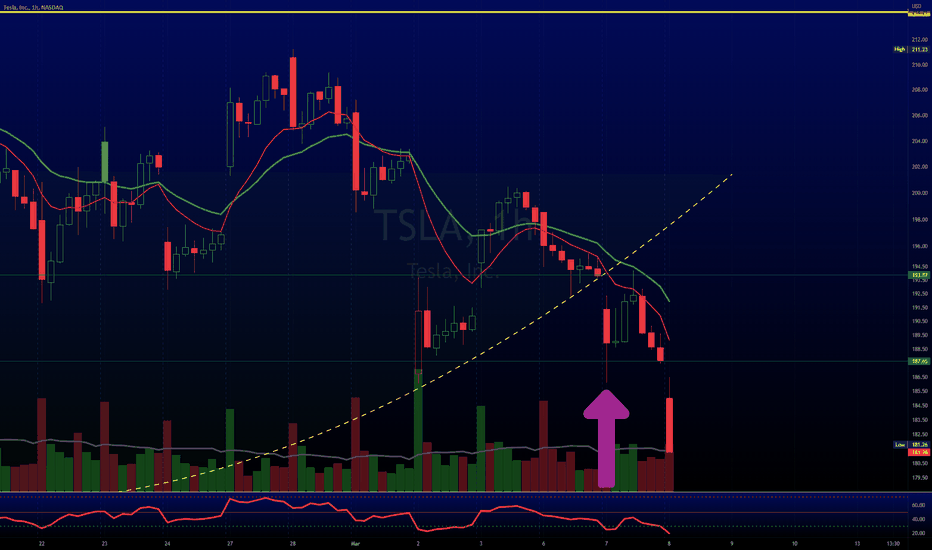Click the 202.00 price axis label
The height and width of the screenshot is (550, 932).
click(x=920, y=167)
